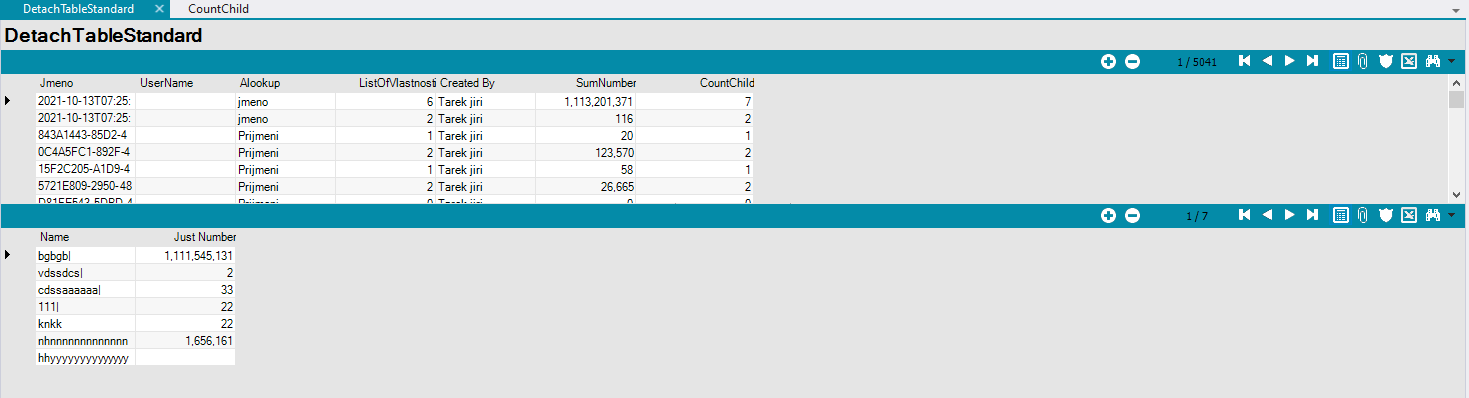The image size is (1469, 398).
Task: Open attachments paperclip in lower toolbar
Action: pos(1362,215)
